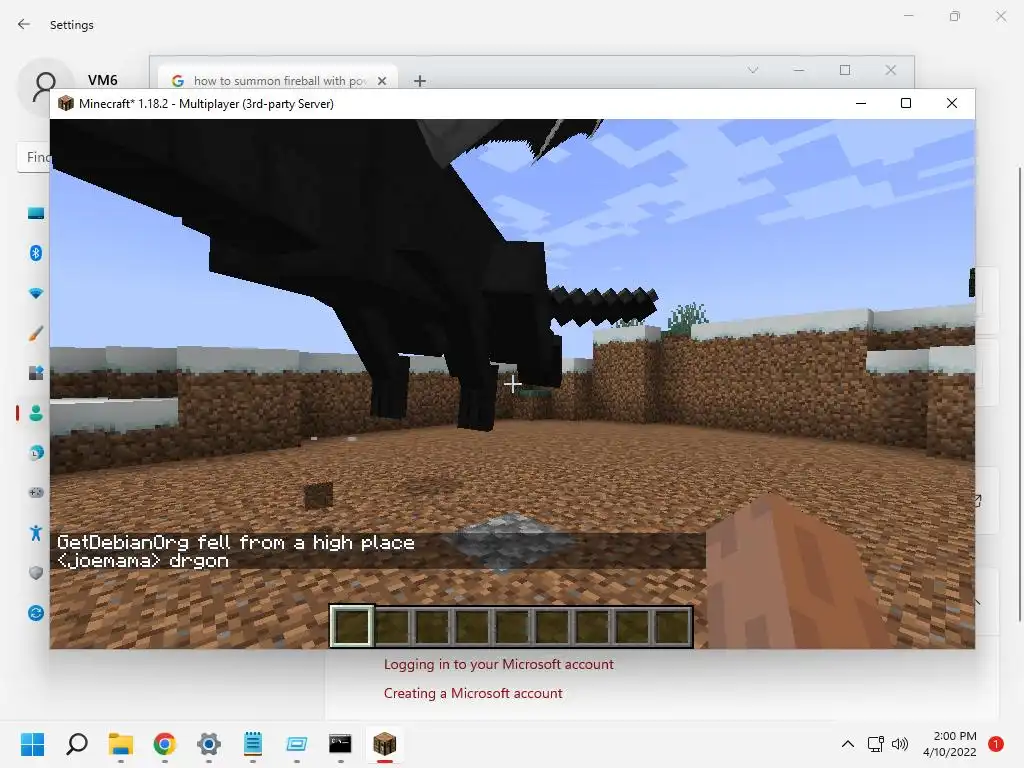Open the notification count badge
This screenshot has height=768, width=1024.
(x=996, y=744)
